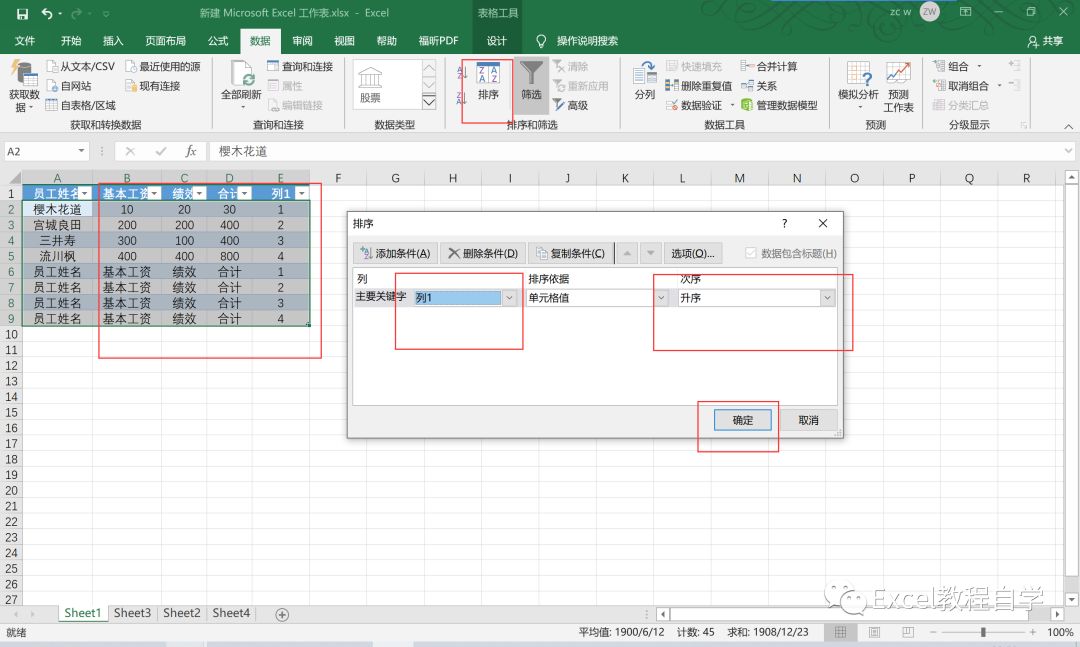Click Sort dialog help question mark

coord(784,223)
